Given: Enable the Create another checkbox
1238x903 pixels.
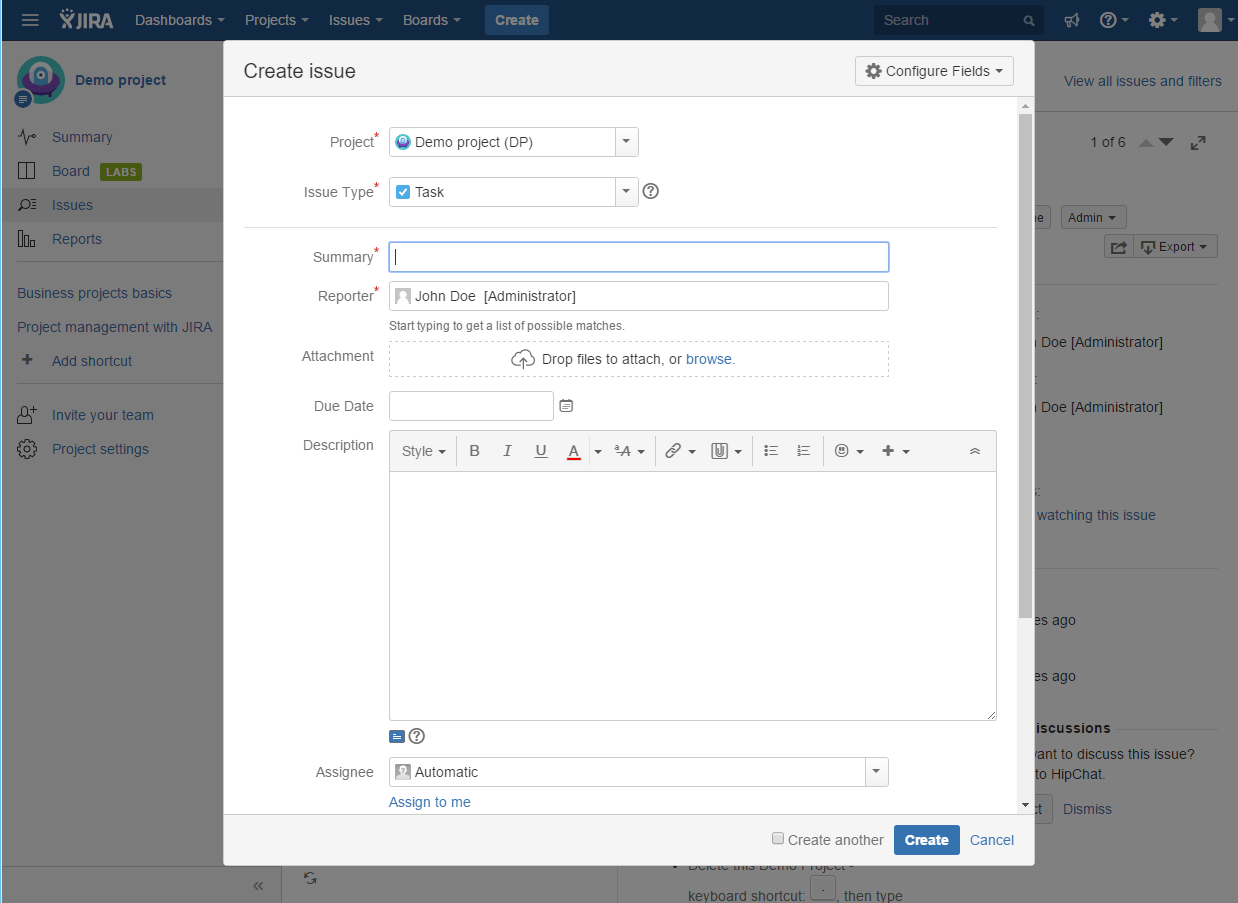Looking at the screenshot, I should 778,839.
